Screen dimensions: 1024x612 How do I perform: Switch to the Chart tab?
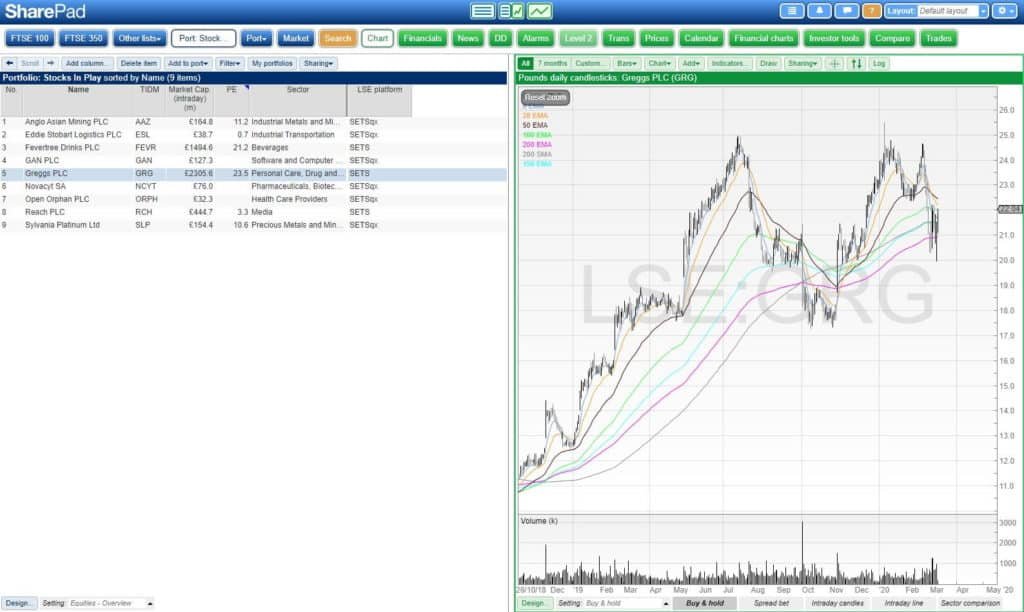pyautogui.click(x=377, y=39)
